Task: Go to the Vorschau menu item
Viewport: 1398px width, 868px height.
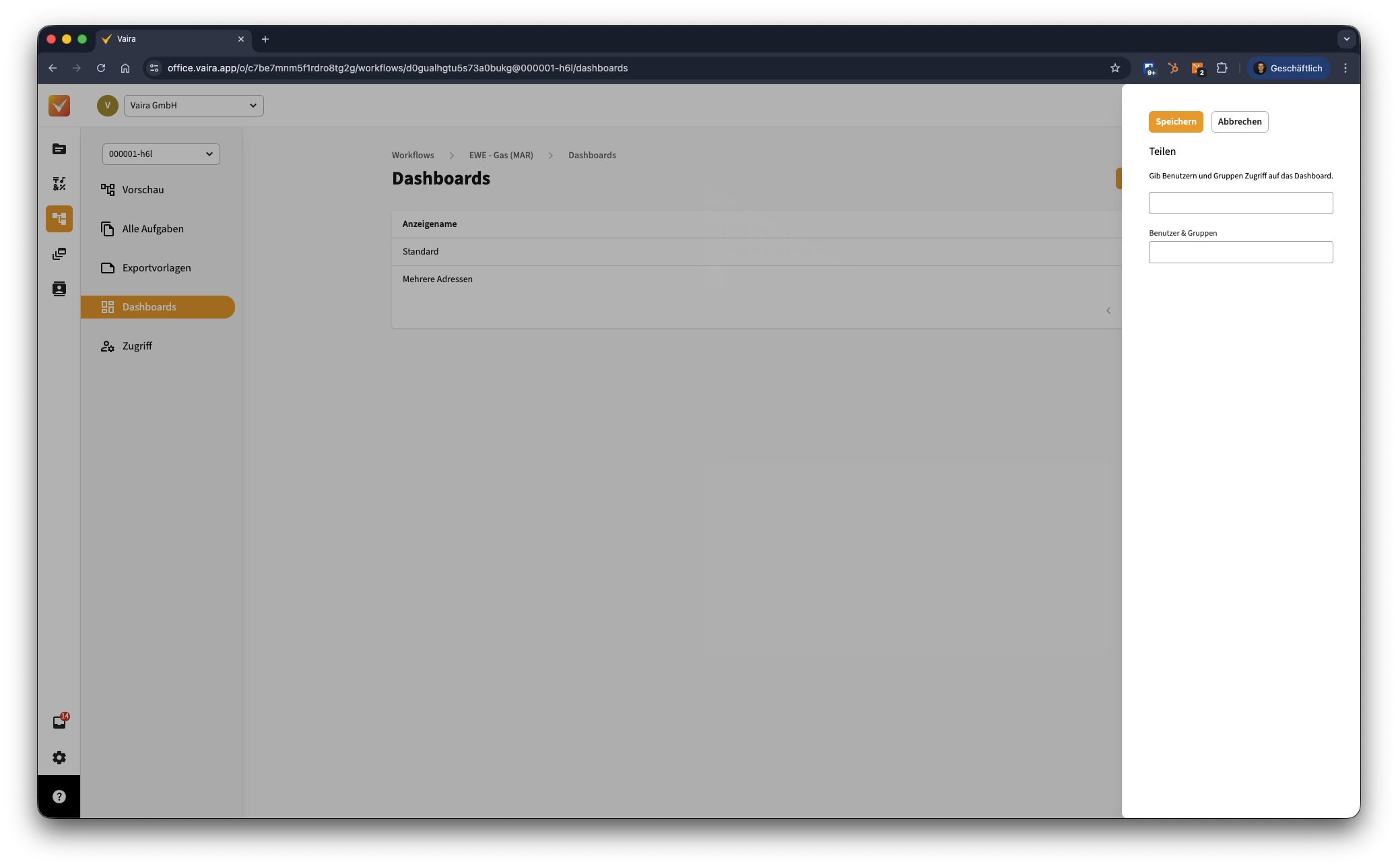Action: tap(143, 190)
